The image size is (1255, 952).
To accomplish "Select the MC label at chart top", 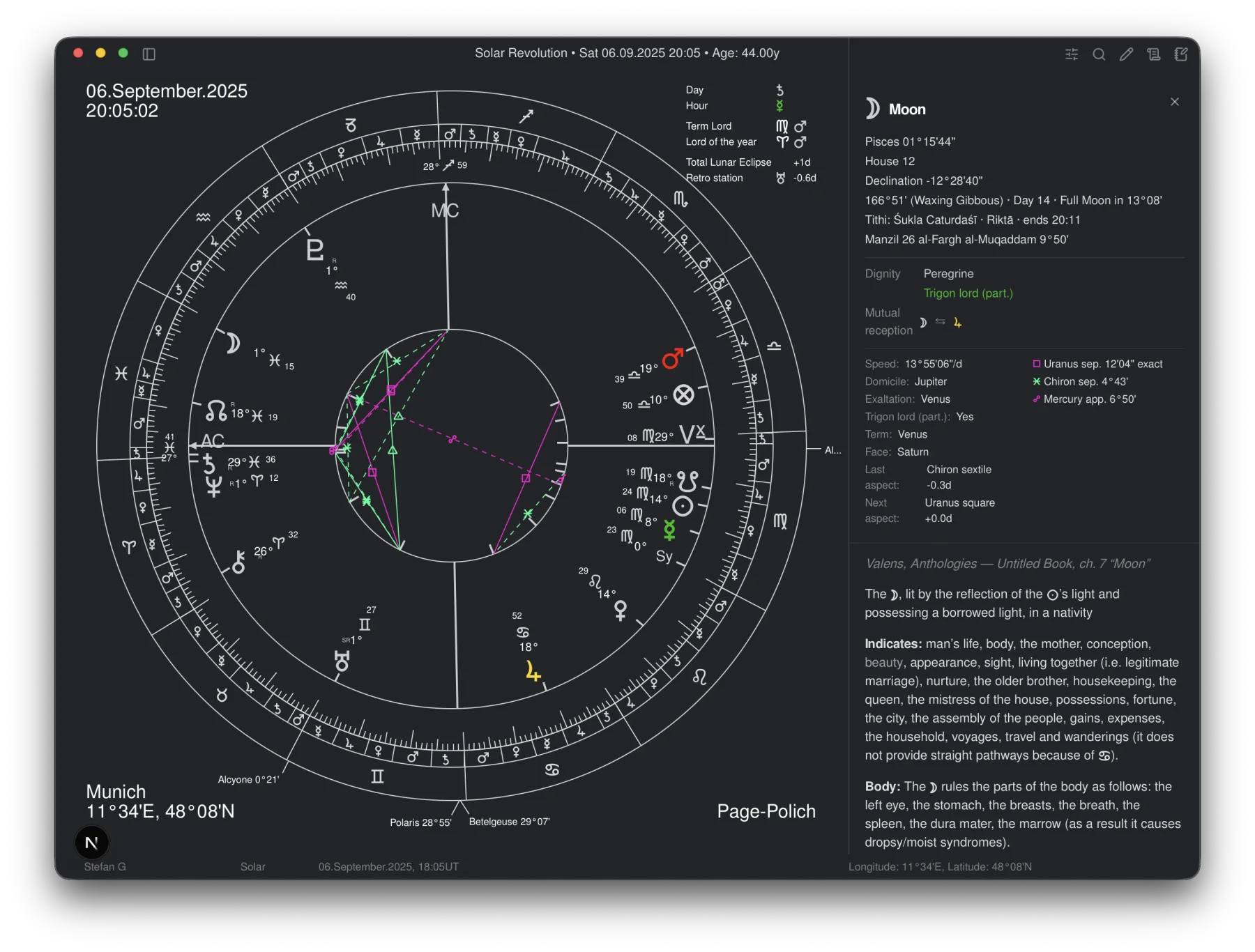I will [445, 210].
